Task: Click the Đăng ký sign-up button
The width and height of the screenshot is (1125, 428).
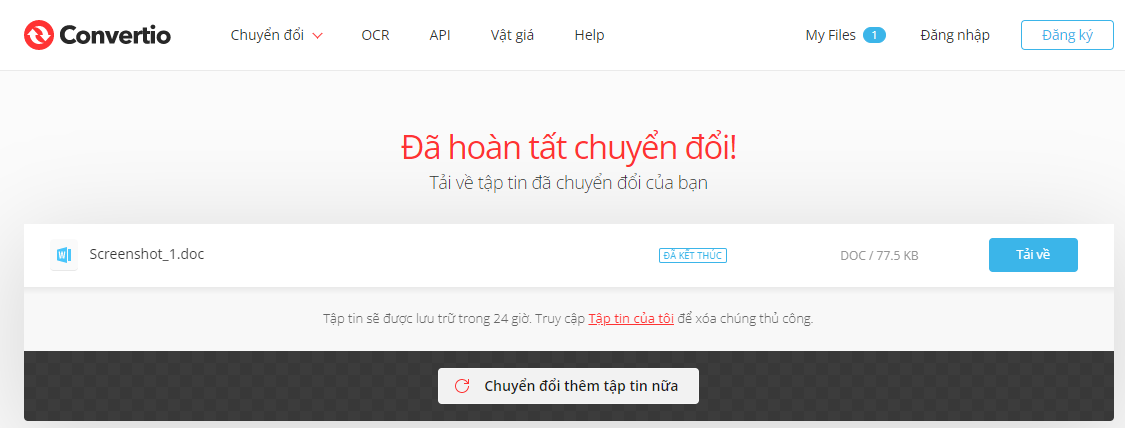Action: click(1068, 35)
